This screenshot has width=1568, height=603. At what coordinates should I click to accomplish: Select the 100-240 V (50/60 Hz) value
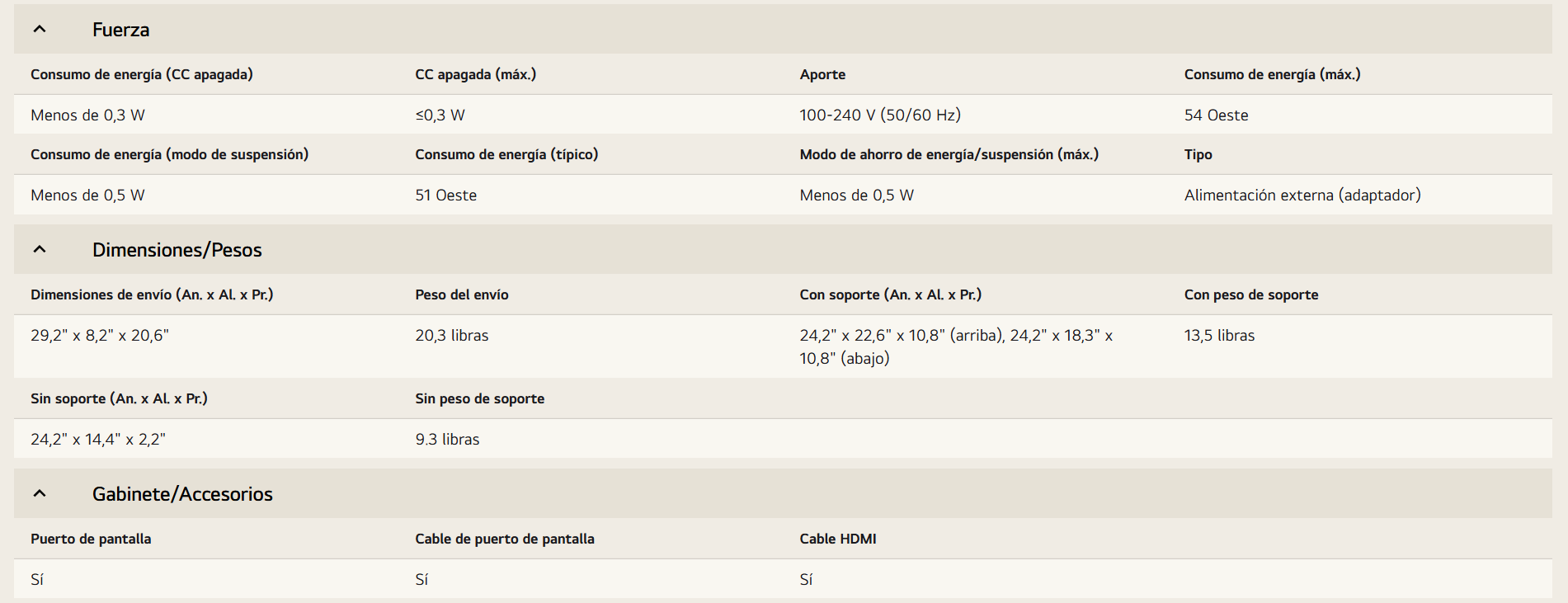coord(880,115)
